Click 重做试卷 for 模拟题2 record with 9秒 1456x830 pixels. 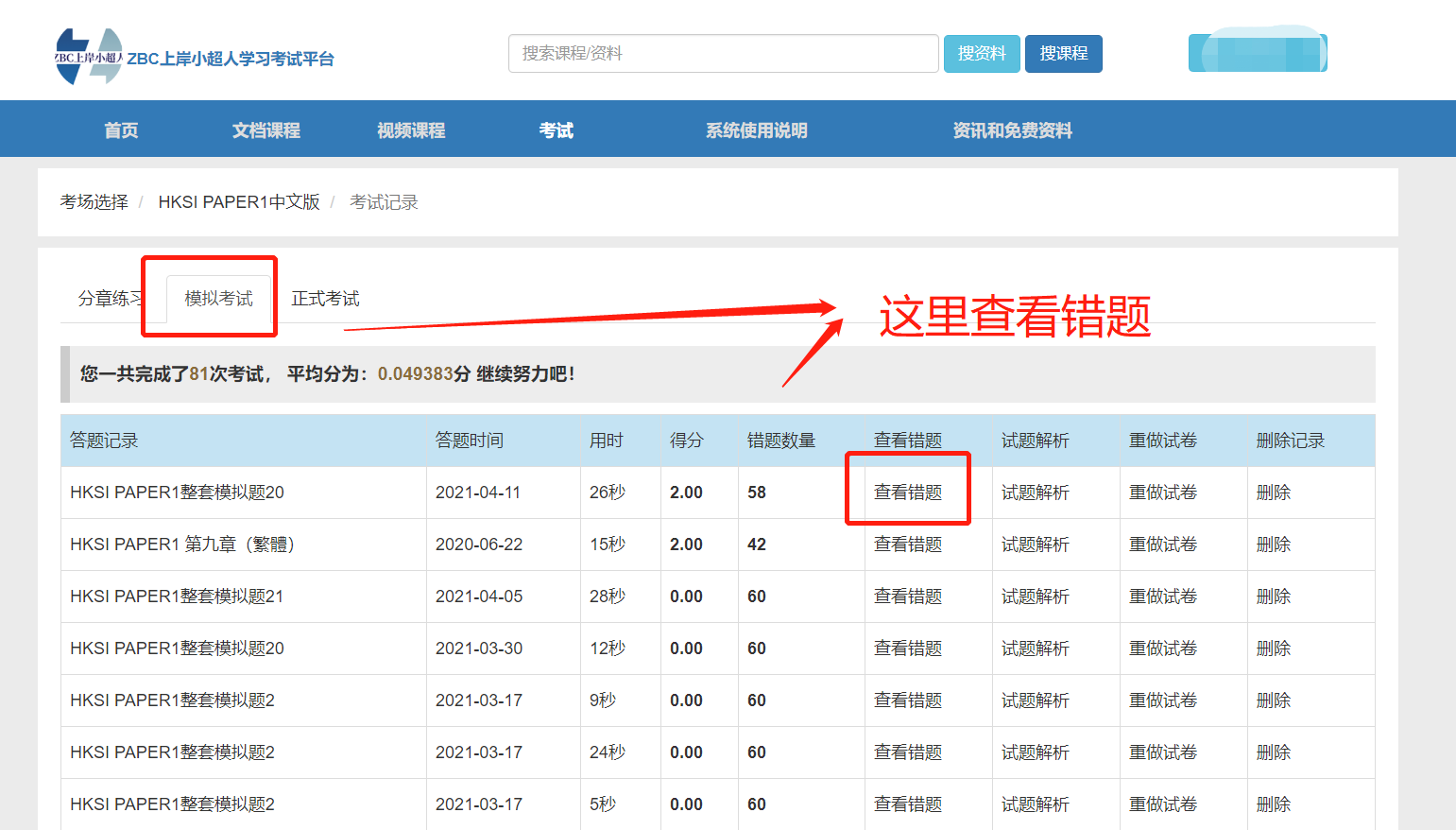pos(1163,700)
